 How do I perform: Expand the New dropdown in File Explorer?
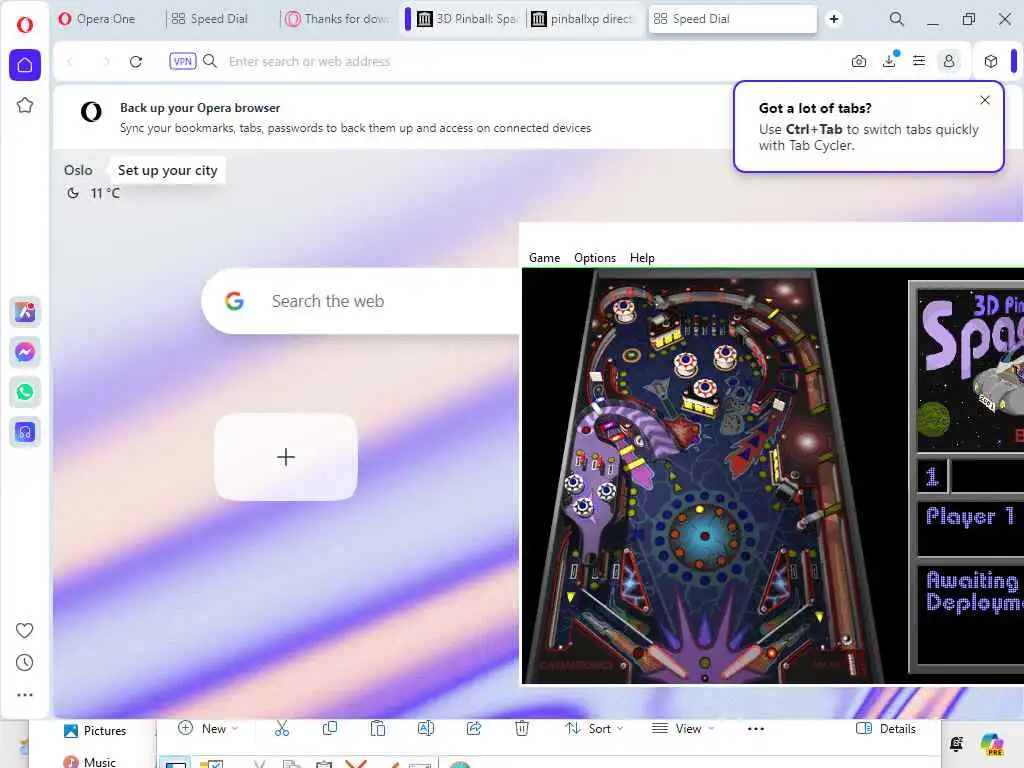(x=208, y=729)
